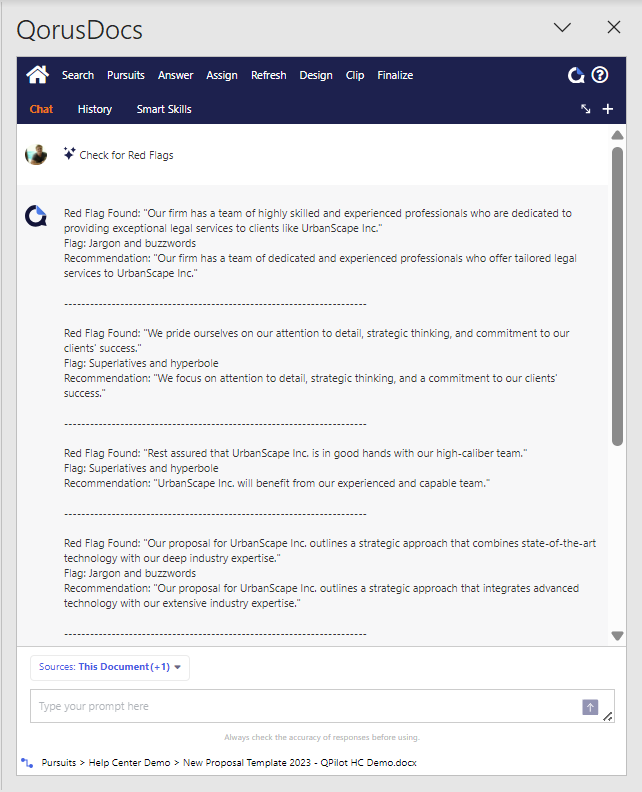Click the Qorus refresh logo icon
Image resolution: width=642 pixels, height=792 pixels.
coord(576,75)
